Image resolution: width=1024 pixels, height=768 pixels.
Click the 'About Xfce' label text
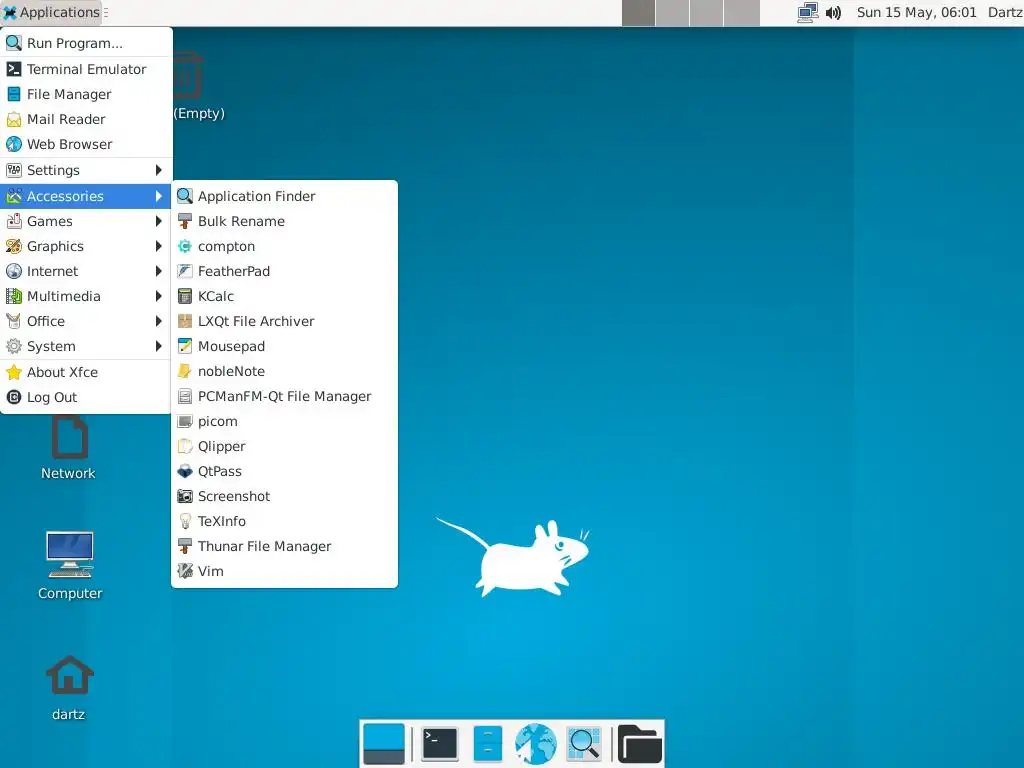(62, 372)
